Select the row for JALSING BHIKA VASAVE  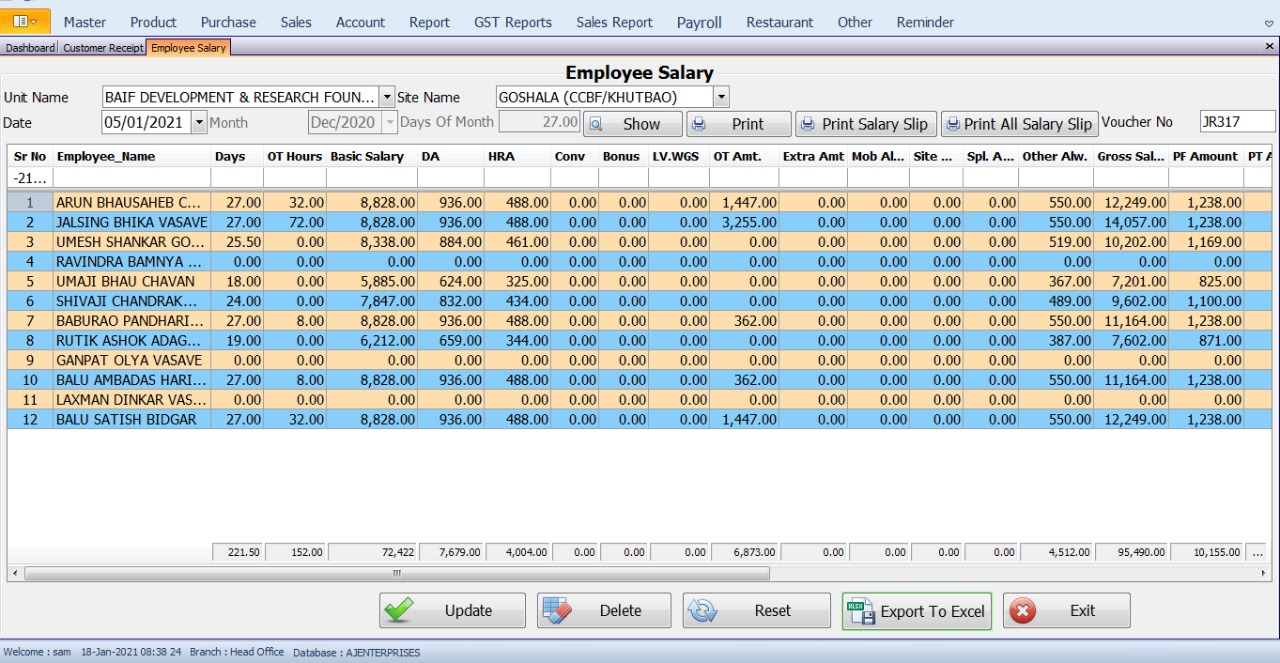(131, 222)
